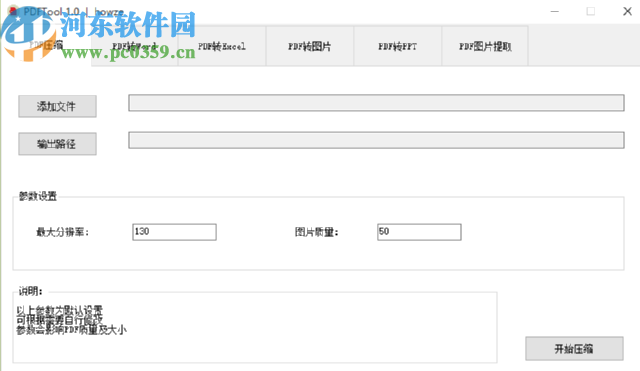Screen dimensions: 640x371
Task: Click the 添加文件 button
Action: [x=57, y=107]
